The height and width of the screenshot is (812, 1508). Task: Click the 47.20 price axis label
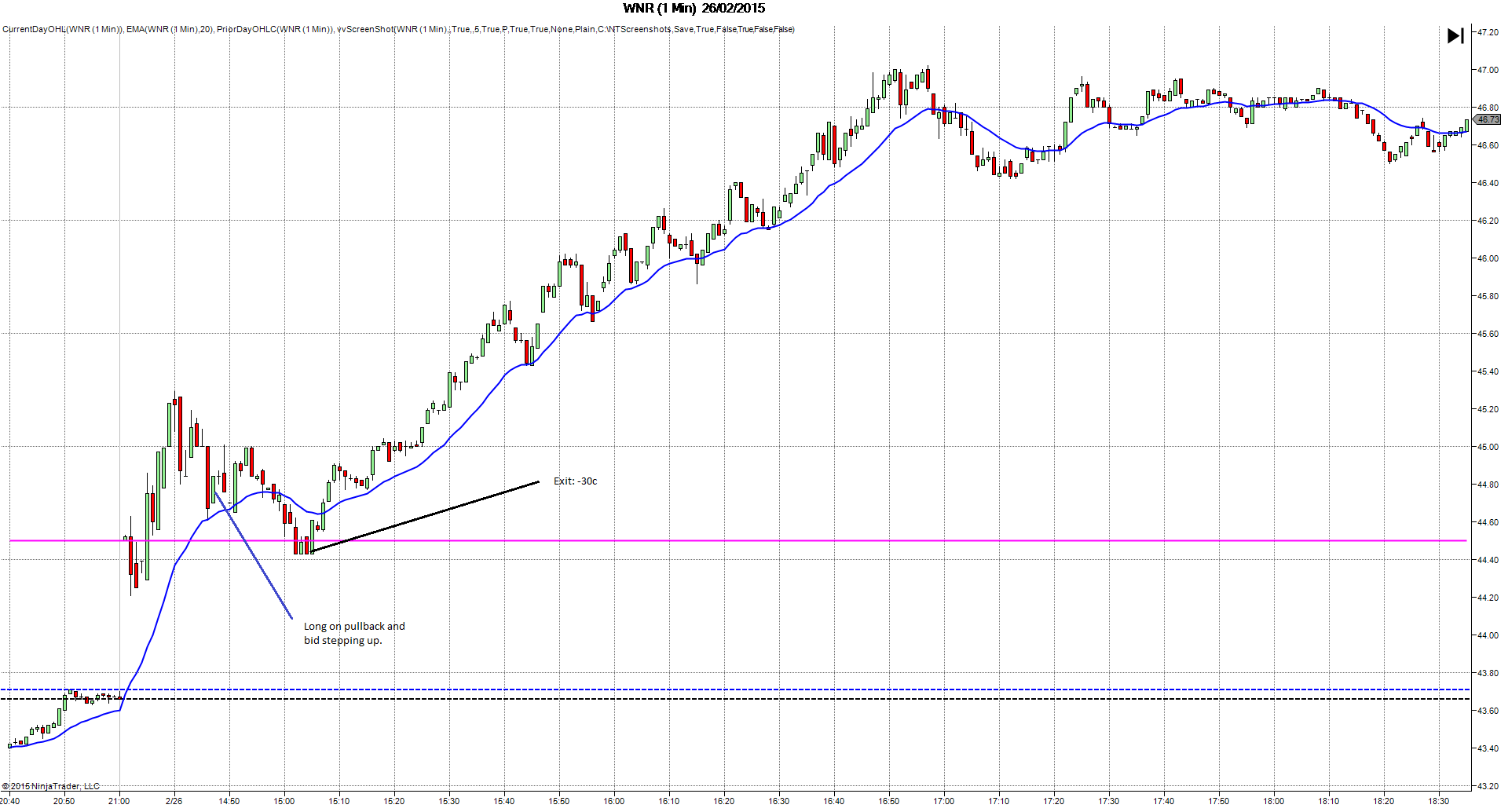(x=1488, y=32)
